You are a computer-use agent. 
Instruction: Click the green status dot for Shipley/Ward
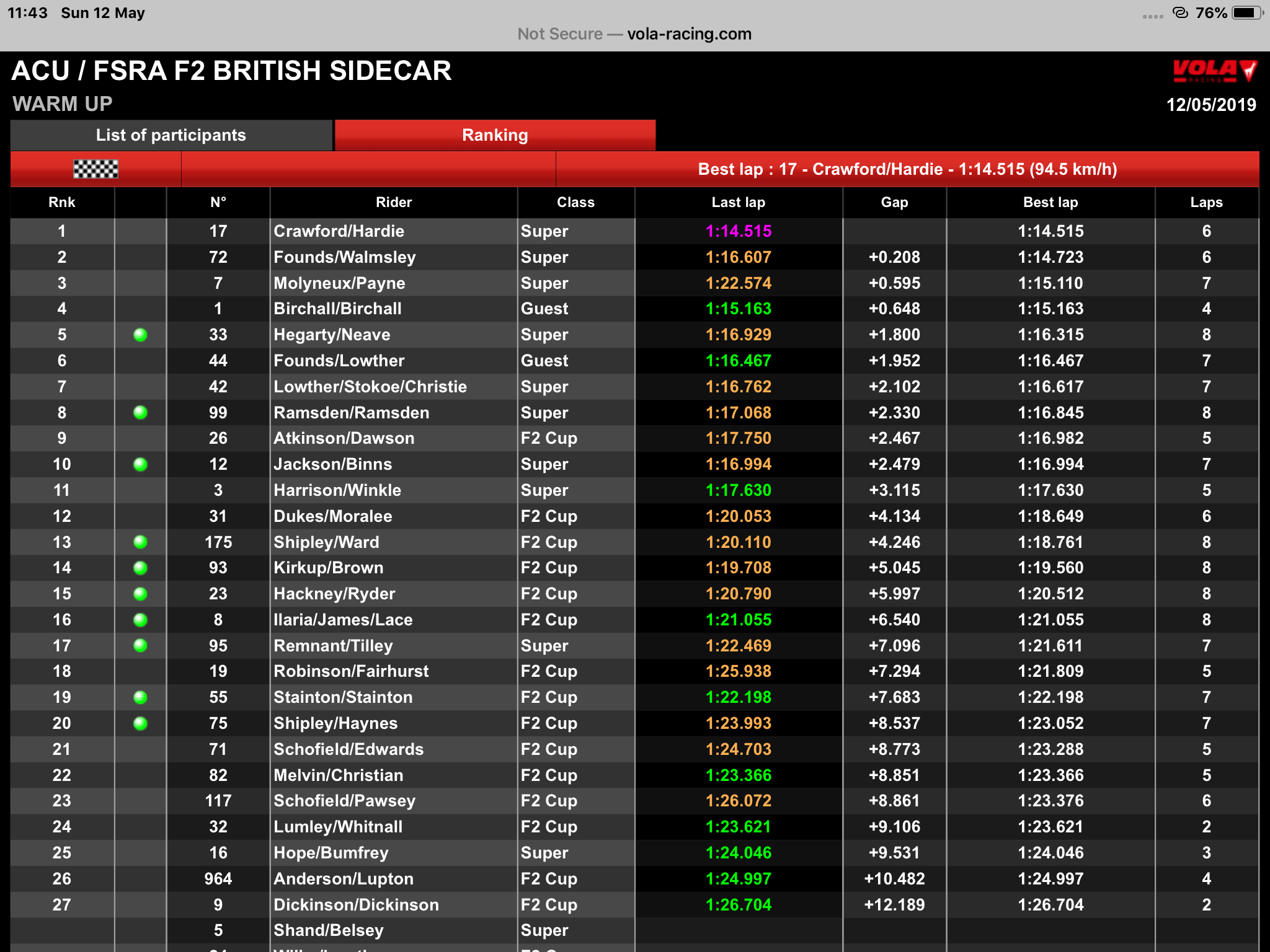(141, 542)
